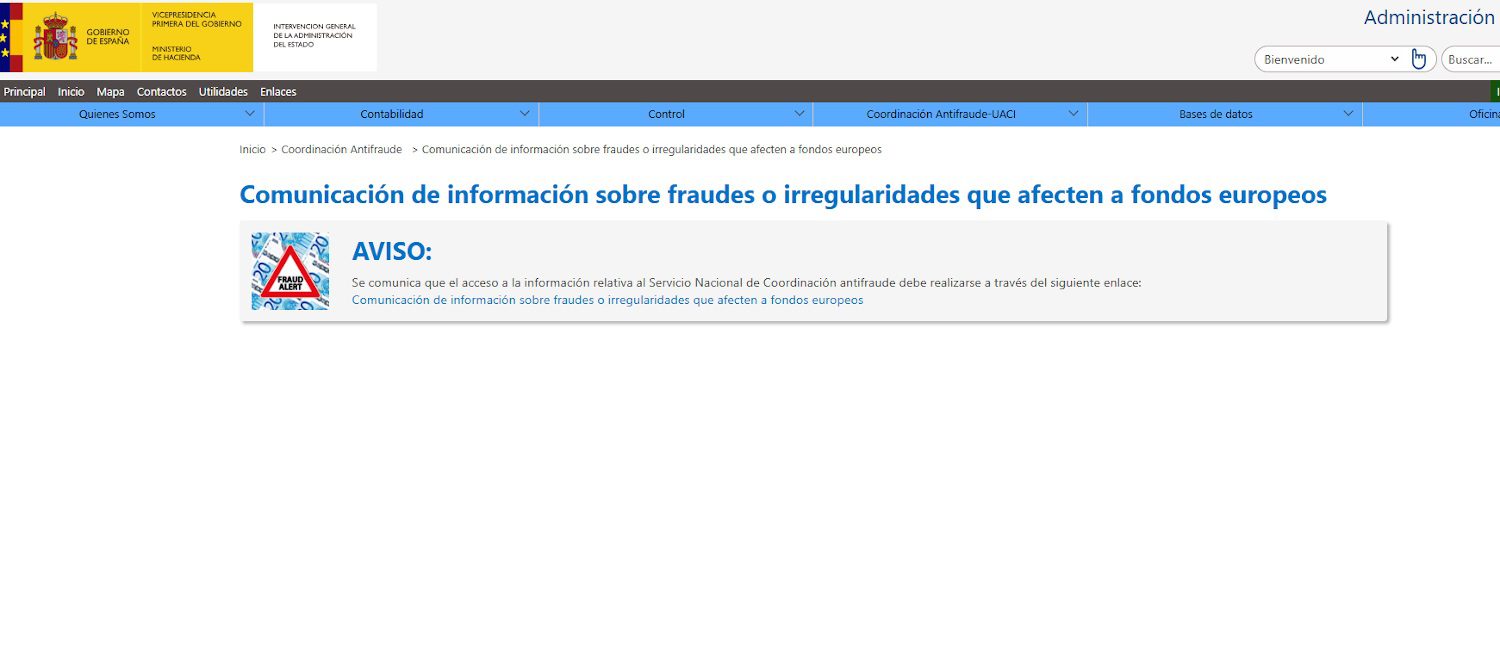Select Contactos in the top menu bar

click(x=161, y=91)
